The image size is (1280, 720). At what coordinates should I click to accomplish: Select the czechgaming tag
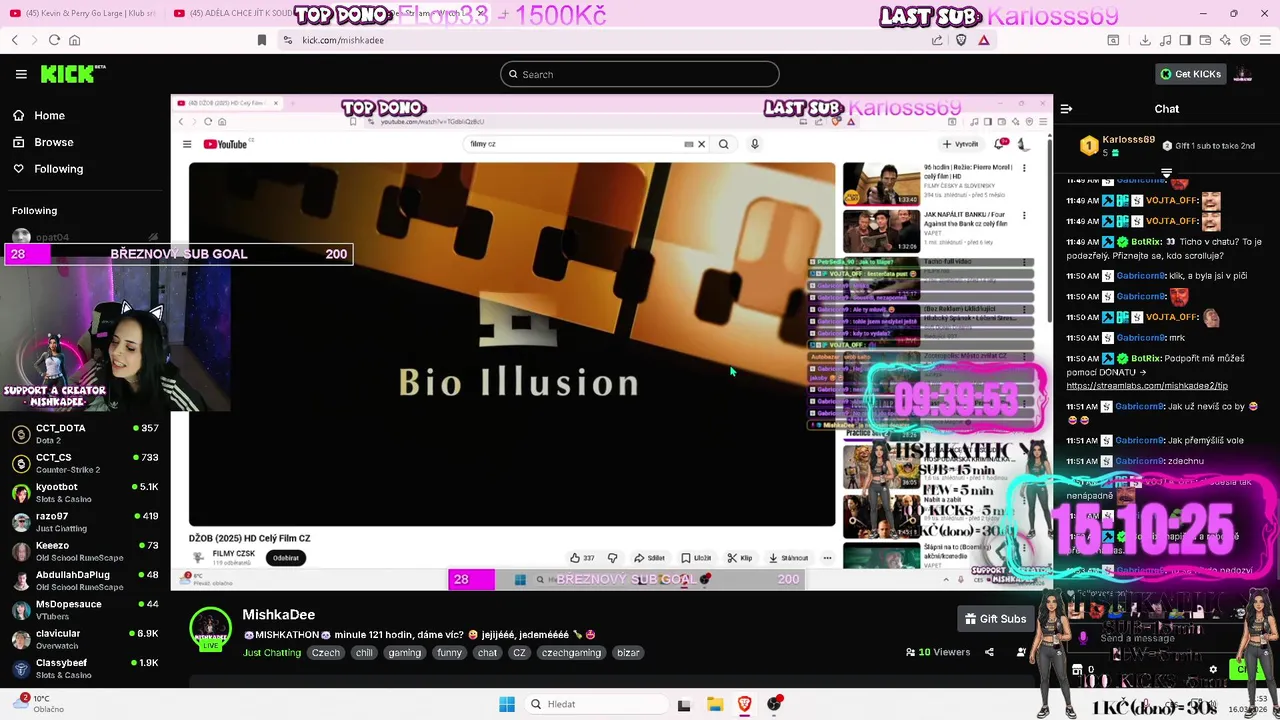(571, 653)
